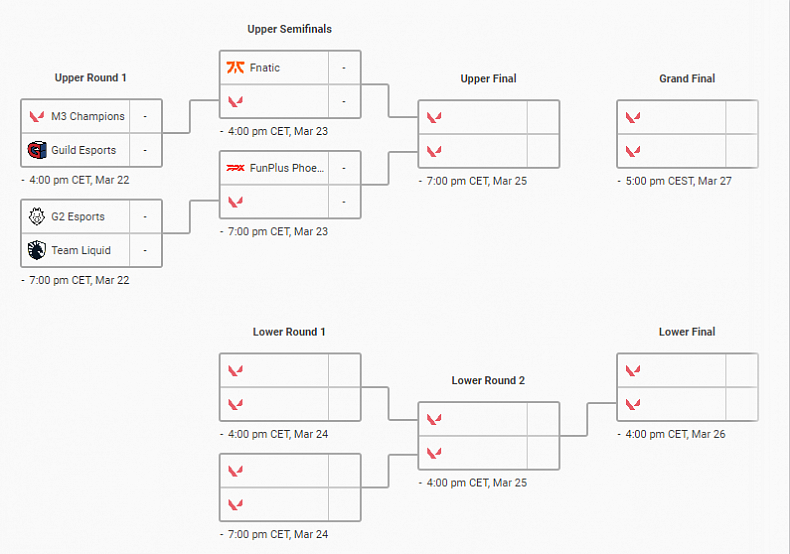Click the Fnatic team logo
Image resolution: width=790 pixels, height=554 pixels.
coord(236,68)
